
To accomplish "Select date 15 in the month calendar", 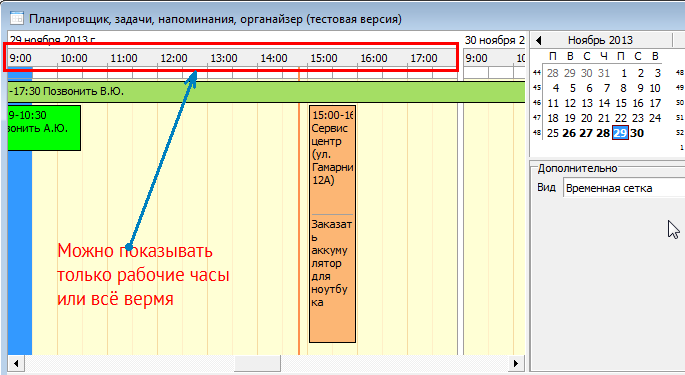I will click(x=621, y=103).
